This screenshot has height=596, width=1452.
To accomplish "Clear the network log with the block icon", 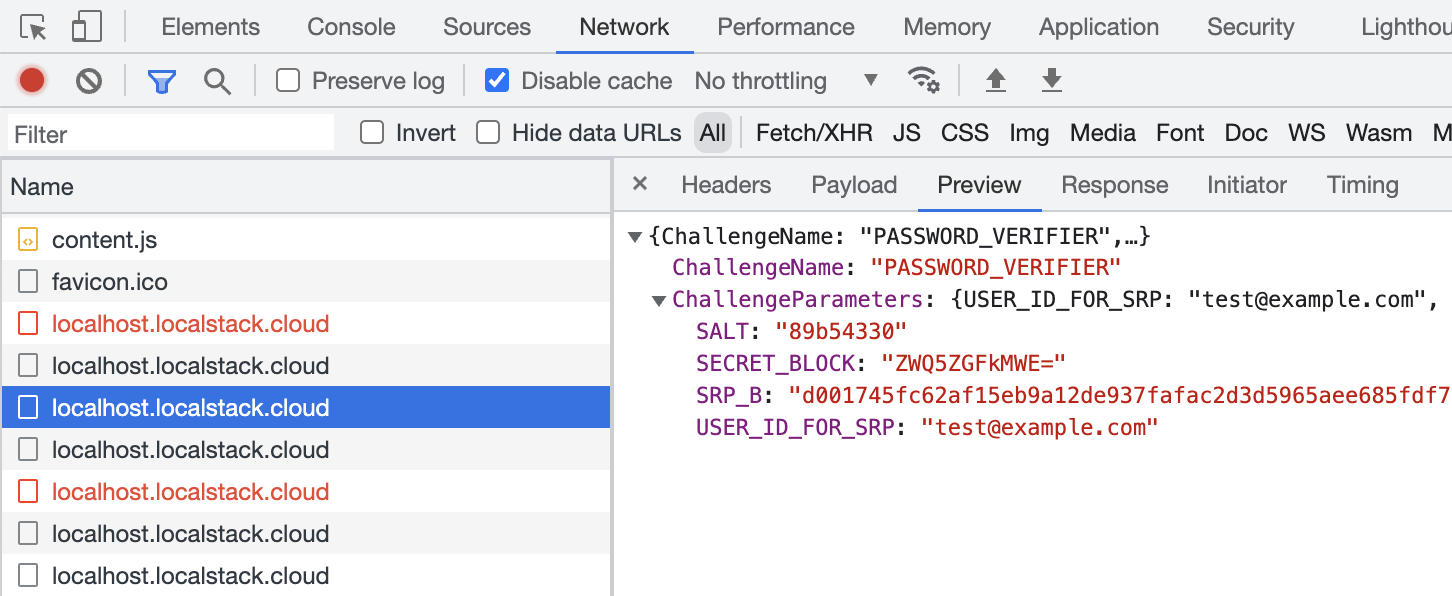I will (89, 80).
